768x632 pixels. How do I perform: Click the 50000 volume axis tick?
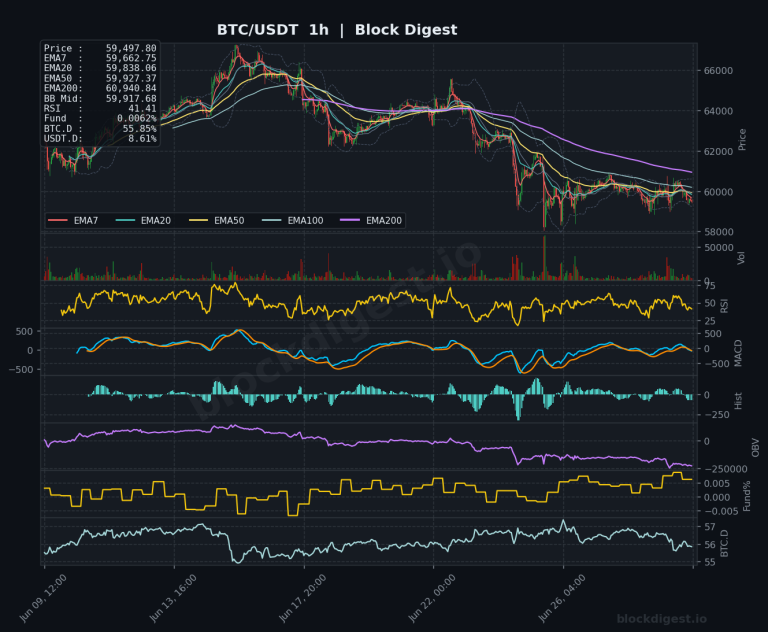(719, 248)
